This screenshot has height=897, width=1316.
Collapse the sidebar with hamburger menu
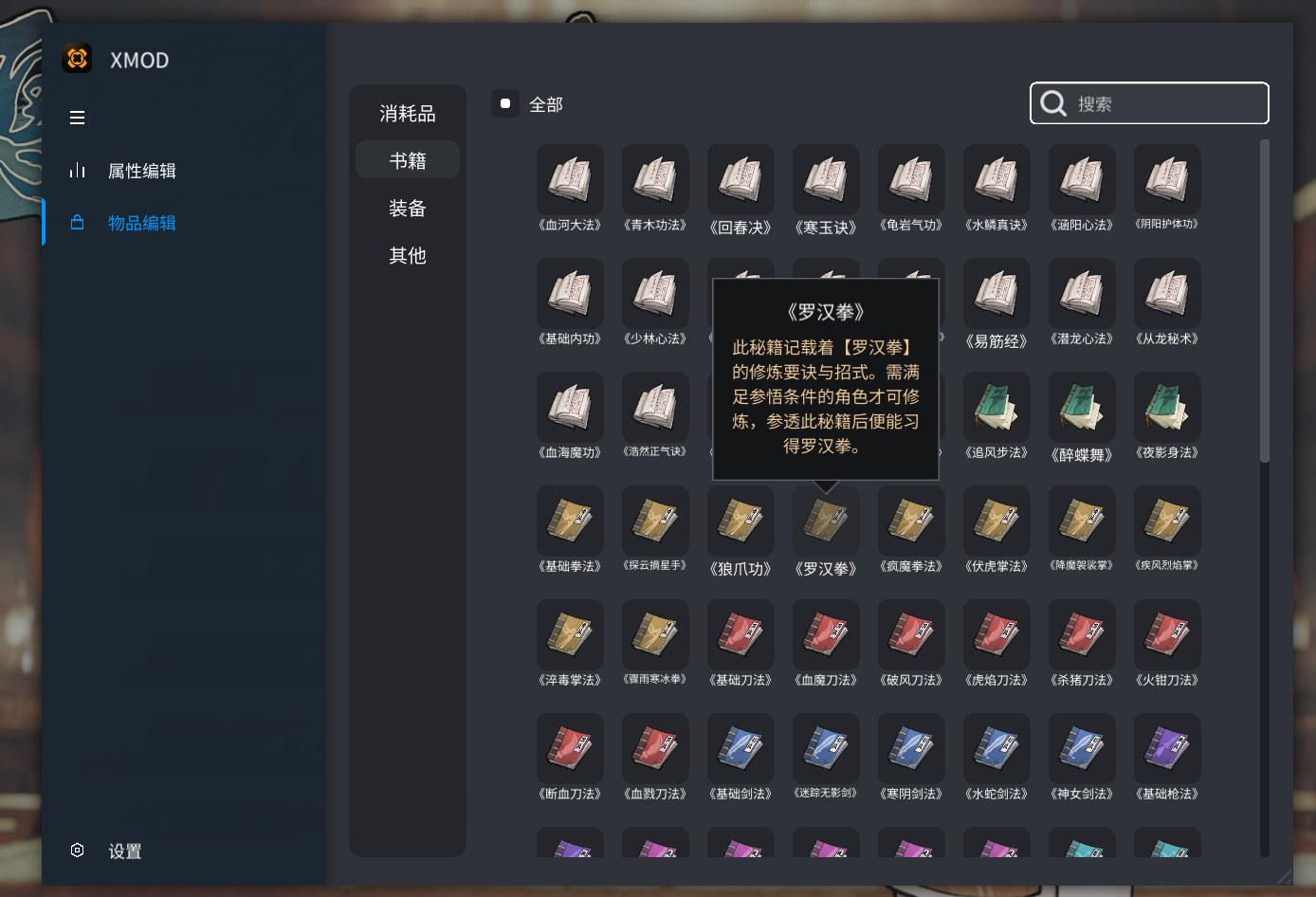(x=77, y=117)
